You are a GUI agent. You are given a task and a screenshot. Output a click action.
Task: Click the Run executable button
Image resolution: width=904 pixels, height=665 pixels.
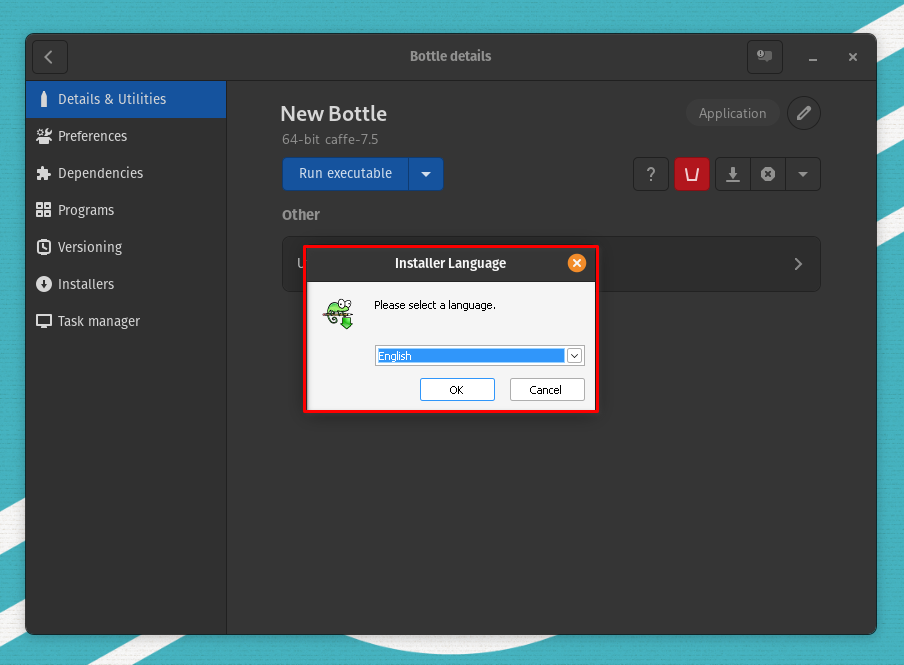(x=345, y=174)
